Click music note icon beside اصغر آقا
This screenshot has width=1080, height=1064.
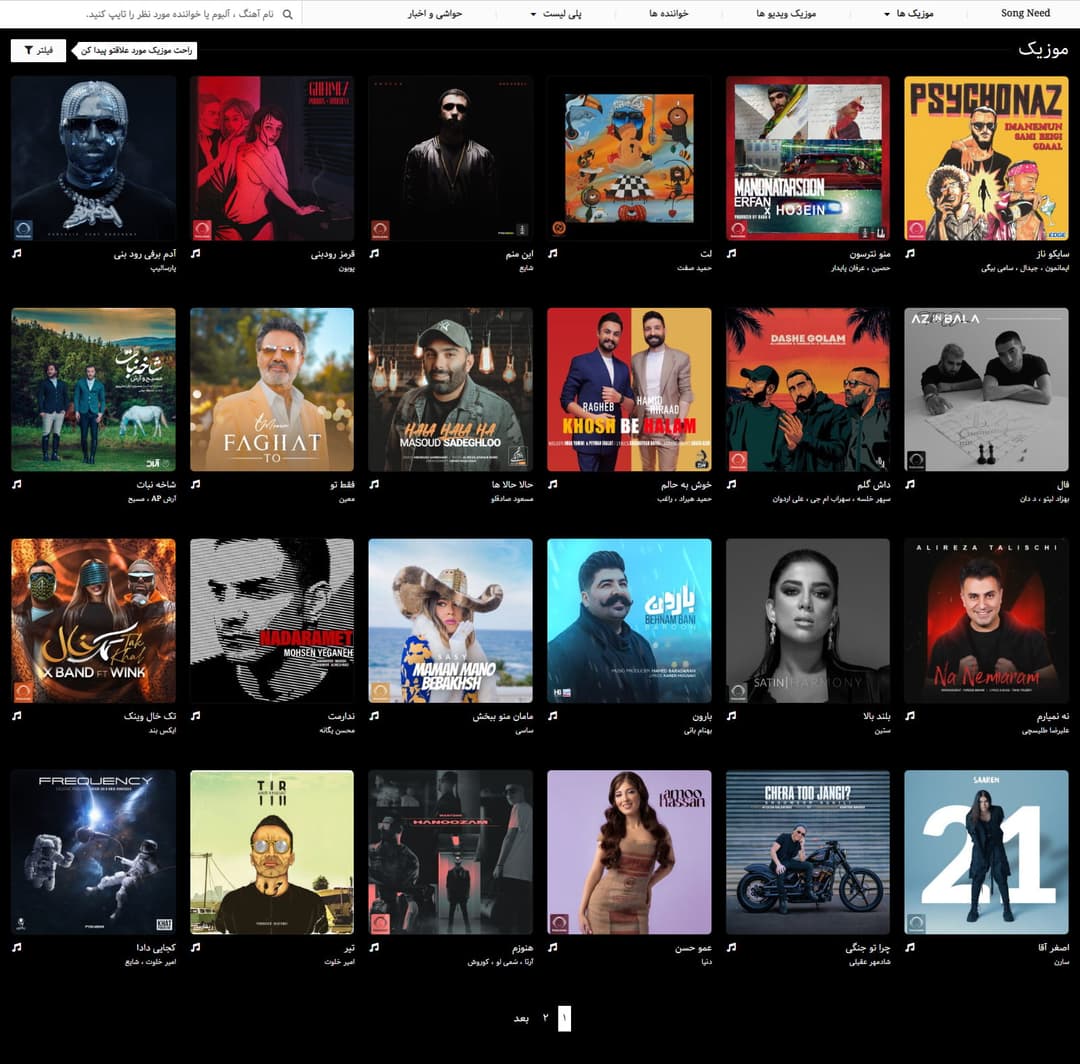click(x=910, y=947)
